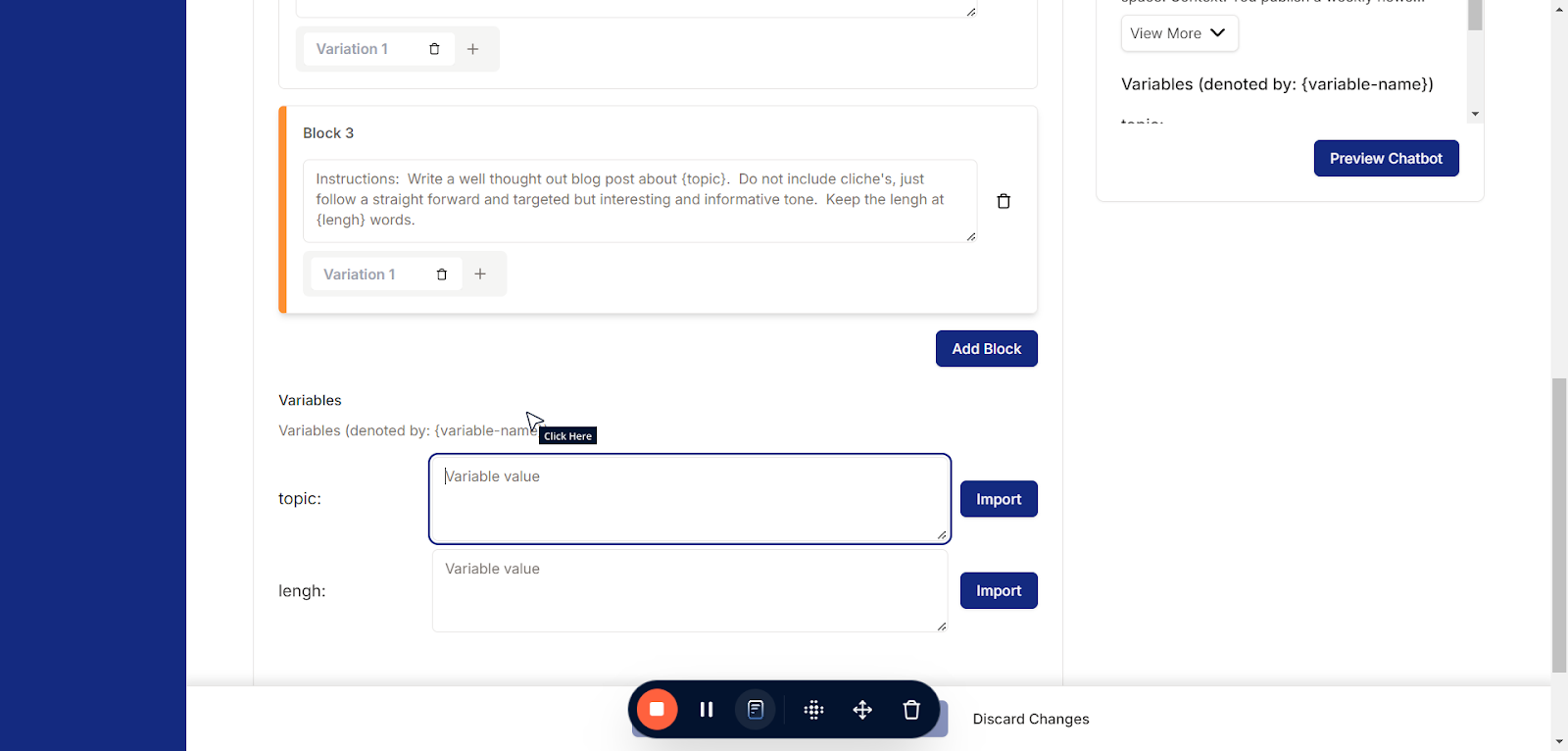Expand the View More dropdown

(x=1179, y=33)
